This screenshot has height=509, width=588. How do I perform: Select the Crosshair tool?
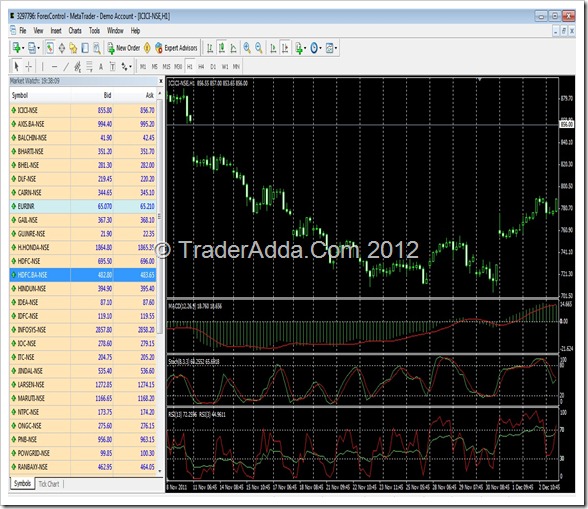[28, 67]
